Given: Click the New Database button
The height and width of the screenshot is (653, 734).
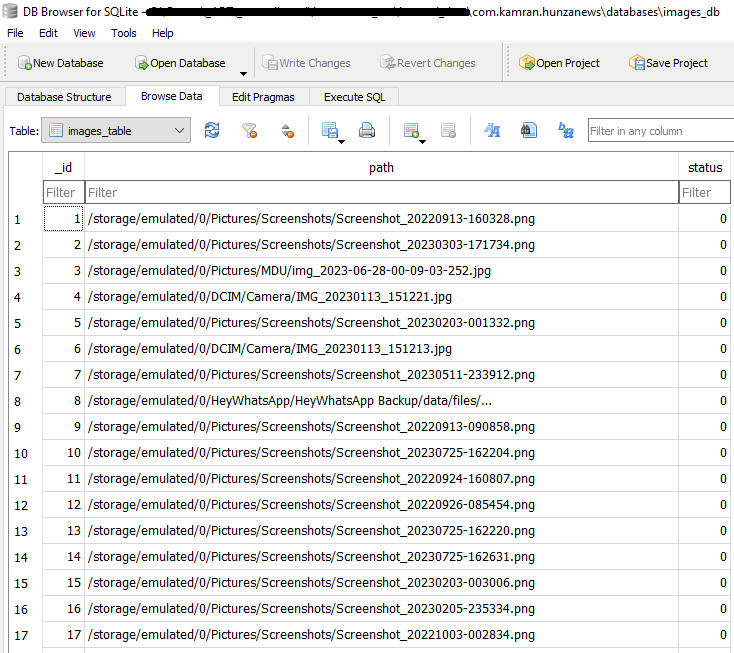Looking at the screenshot, I should (61, 63).
